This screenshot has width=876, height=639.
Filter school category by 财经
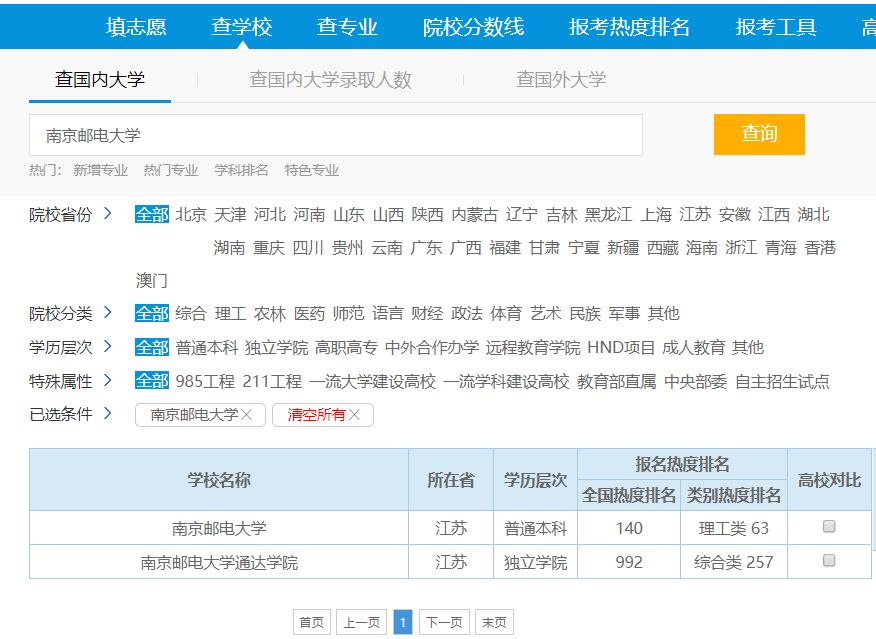coord(427,313)
